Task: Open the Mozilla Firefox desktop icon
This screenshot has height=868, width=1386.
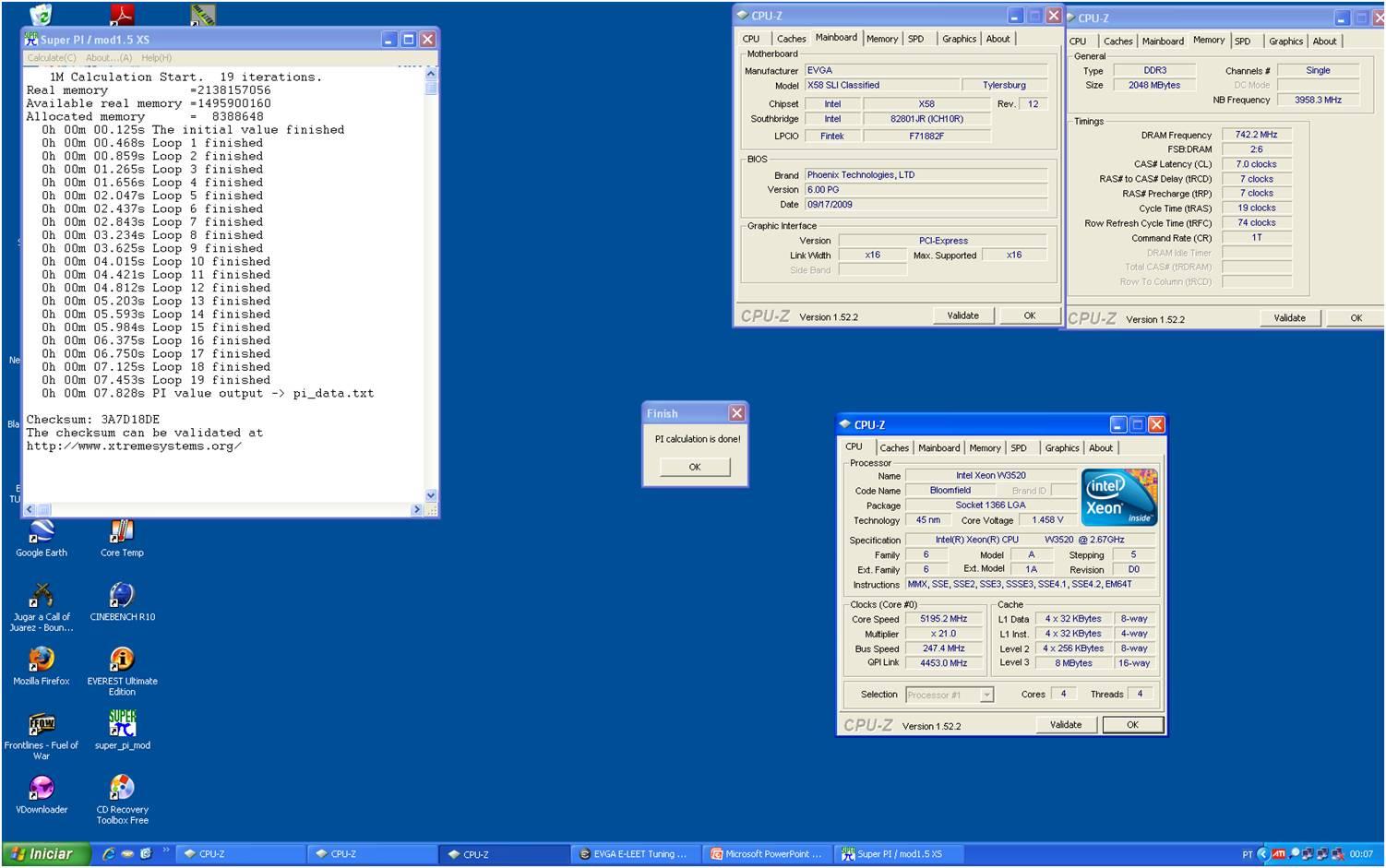Action: click(42, 666)
